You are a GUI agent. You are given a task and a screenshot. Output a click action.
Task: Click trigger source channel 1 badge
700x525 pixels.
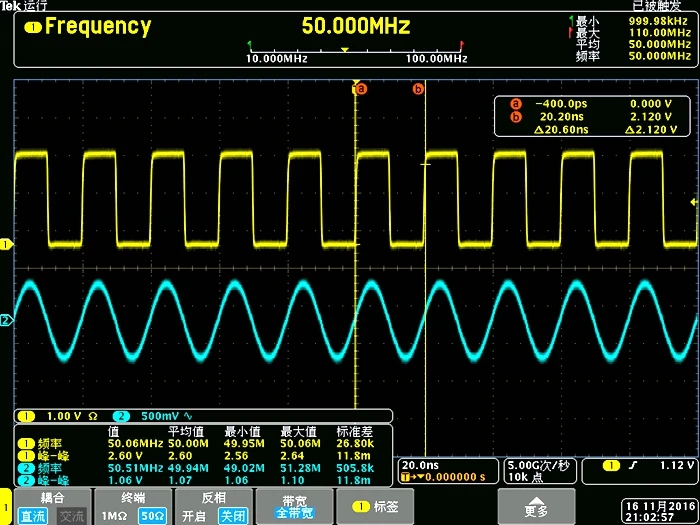611,466
